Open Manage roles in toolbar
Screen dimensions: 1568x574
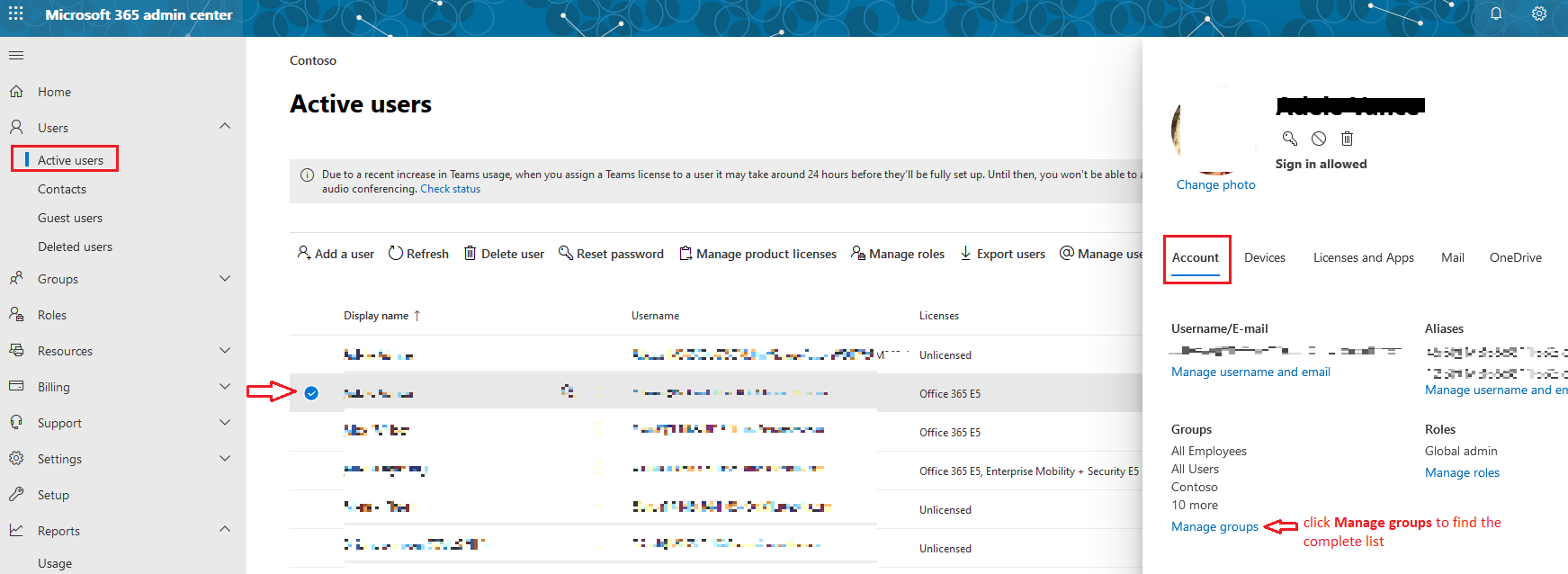pyautogui.click(x=898, y=254)
